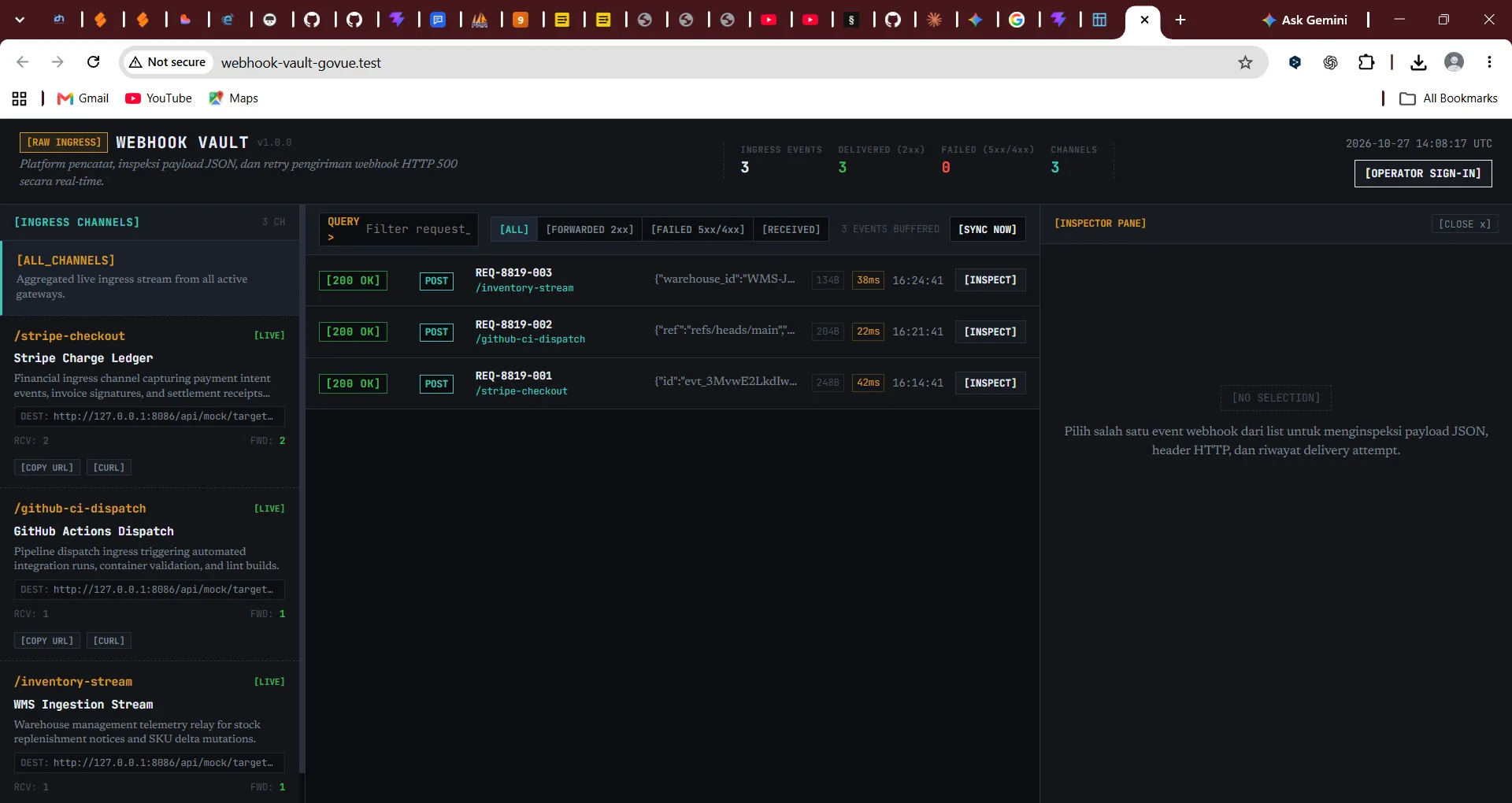Click the [OPERATOR SIGN-IN] button
This screenshot has height=803, width=1512.
pos(1423,173)
